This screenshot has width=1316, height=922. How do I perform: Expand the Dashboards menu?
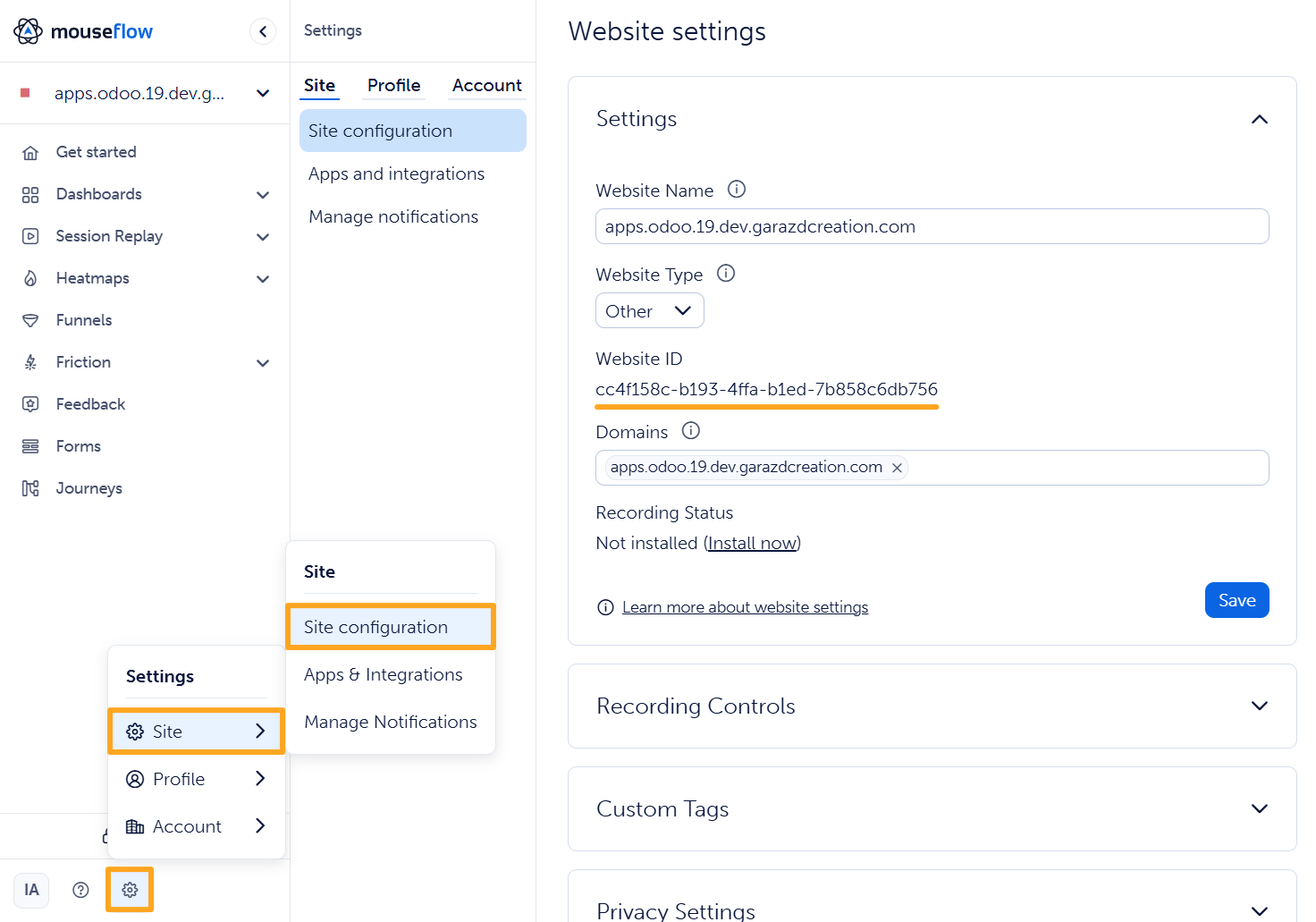[263, 194]
